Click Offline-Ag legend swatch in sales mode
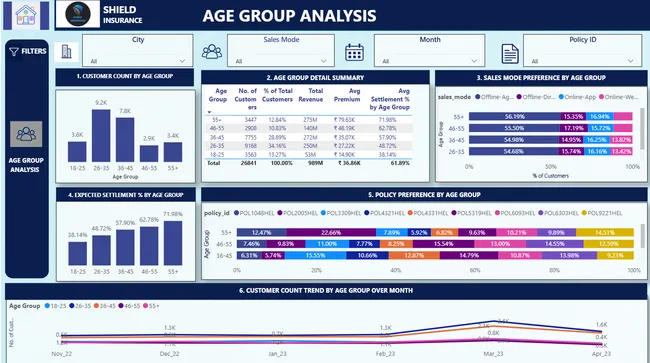This screenshot has width=650, height=363. [478, 97]
